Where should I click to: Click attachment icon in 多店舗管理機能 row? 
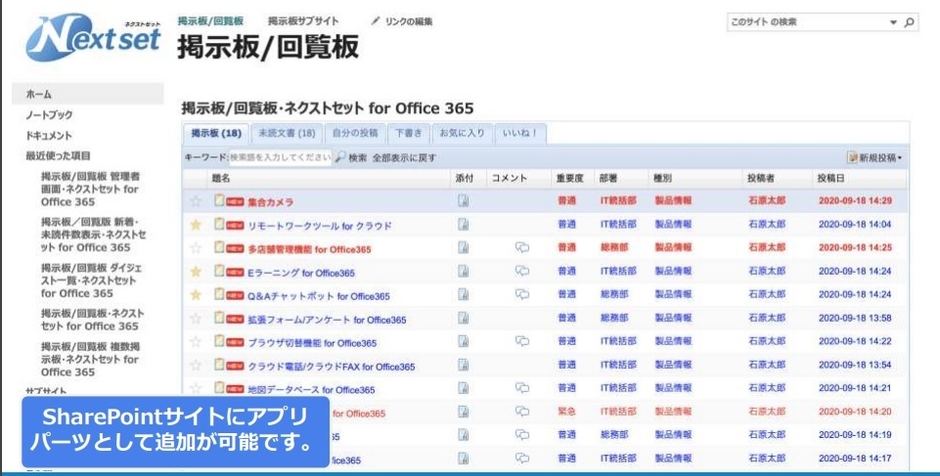click(x=463, y=248)
